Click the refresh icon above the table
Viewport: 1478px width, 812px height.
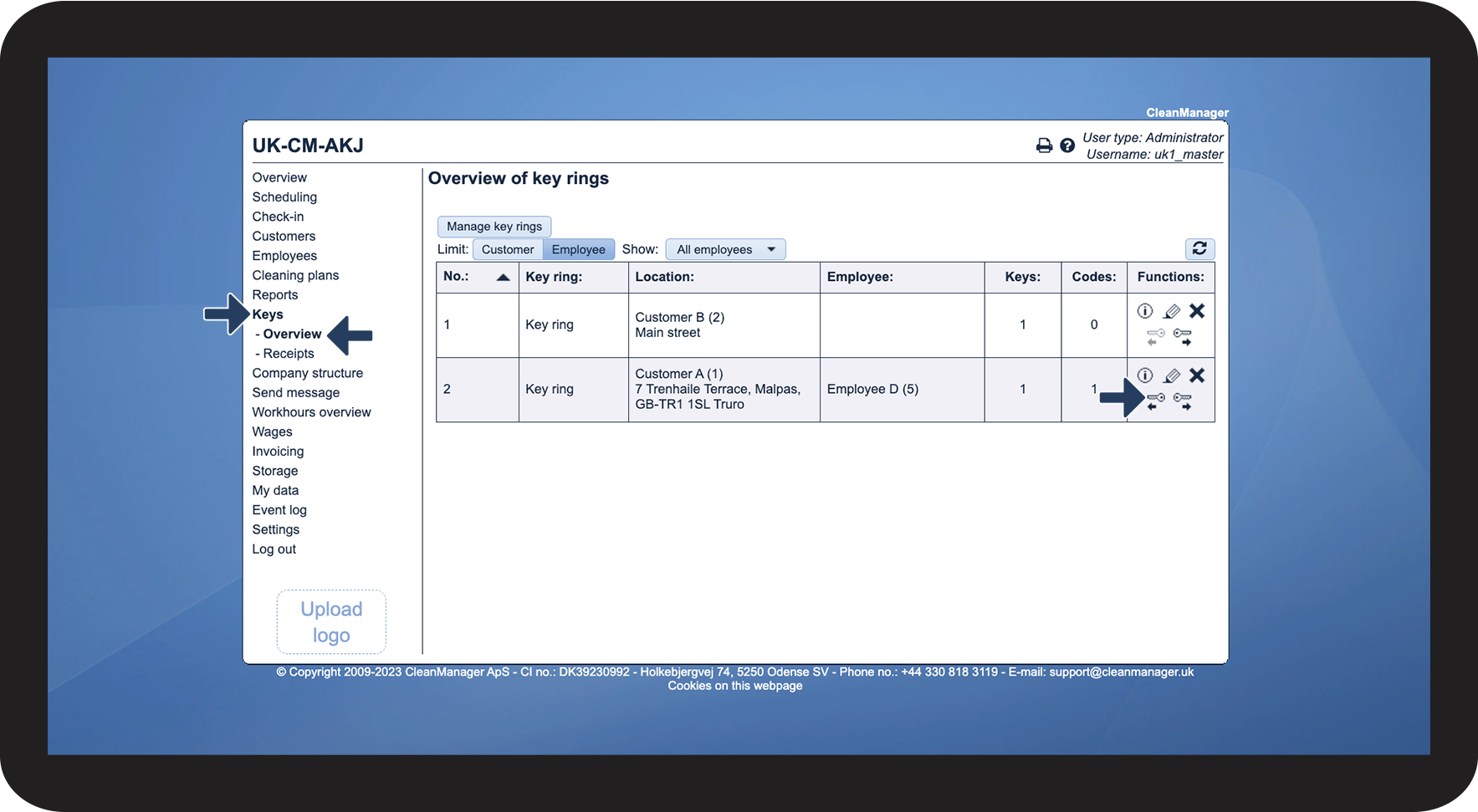coord(1199,248)
